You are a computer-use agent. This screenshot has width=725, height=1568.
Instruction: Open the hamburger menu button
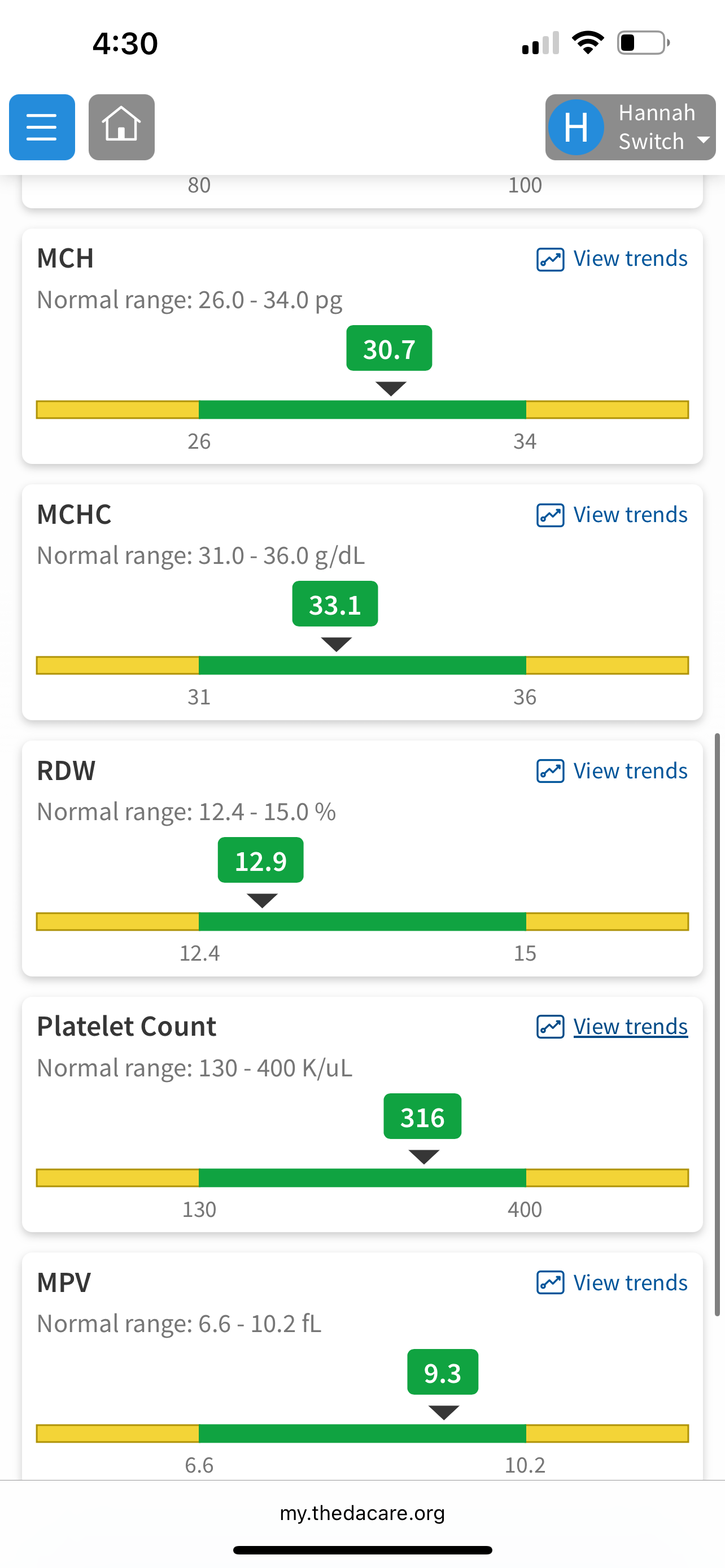click(x=42, y=127)
